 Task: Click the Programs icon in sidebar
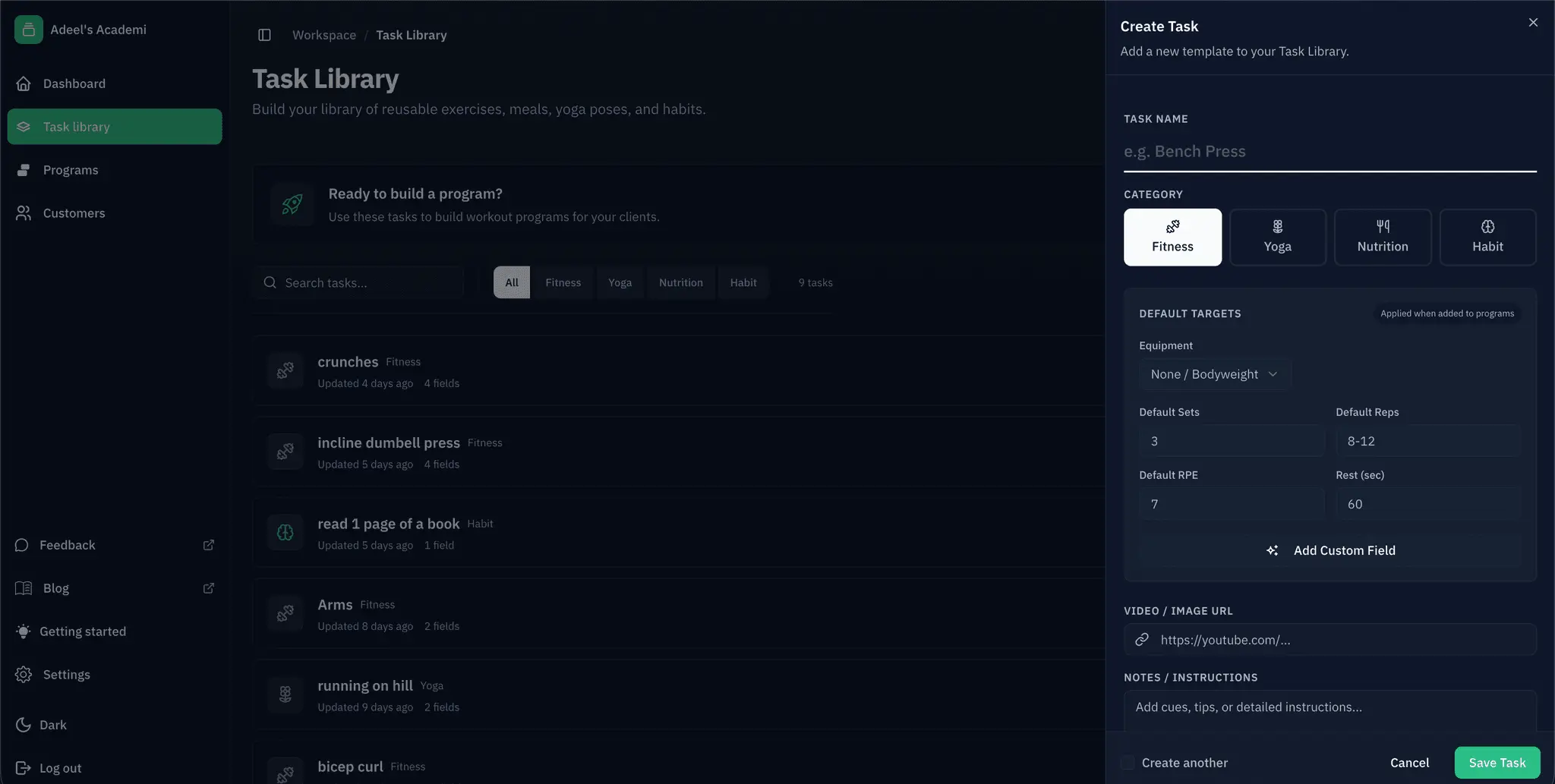coord(24,170)
